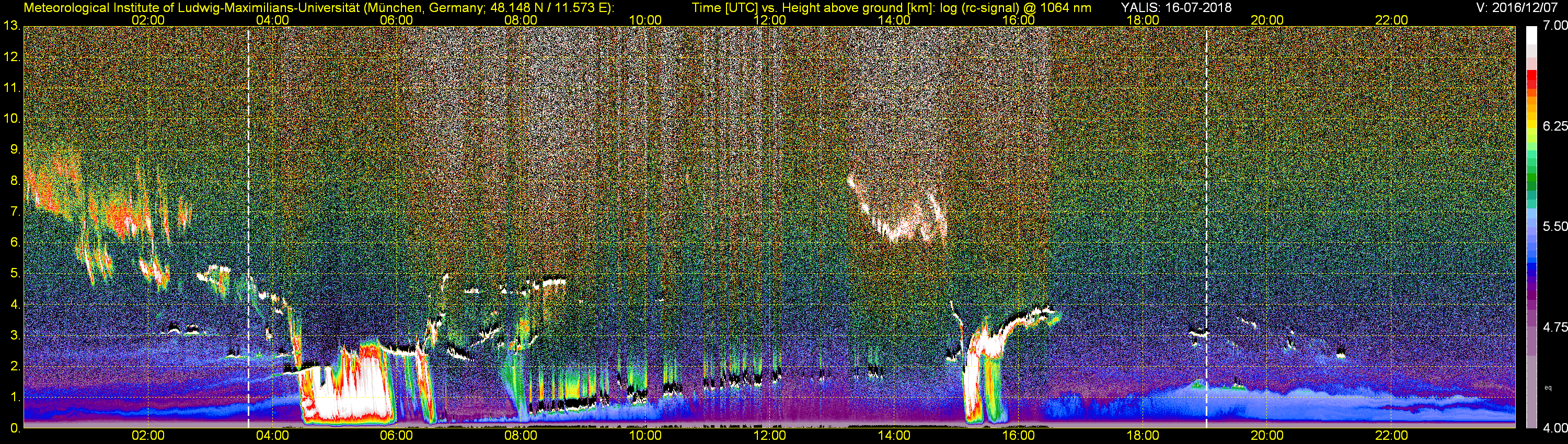The height and width of the screenshot is (444, 1568).
Task: Click the 6.25 color scale value
Action: [x=1555, y=126]
